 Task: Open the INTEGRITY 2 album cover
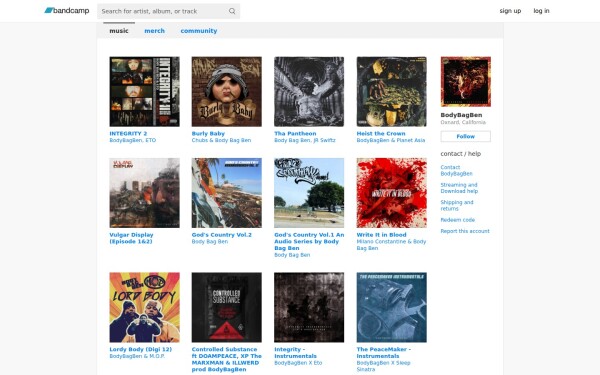point(144,91)
